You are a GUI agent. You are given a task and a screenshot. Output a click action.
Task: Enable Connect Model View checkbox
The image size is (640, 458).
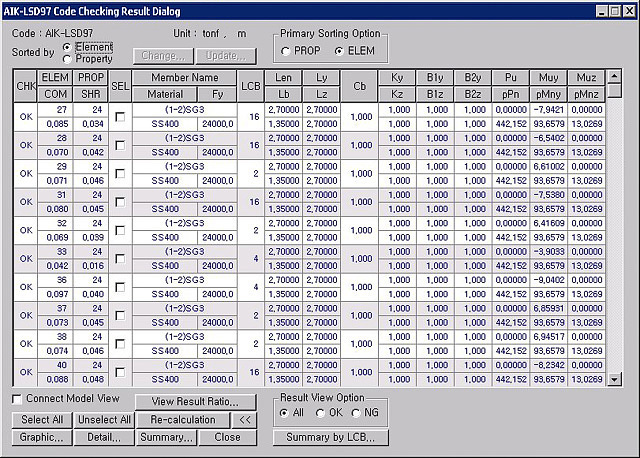click(17, 399)
